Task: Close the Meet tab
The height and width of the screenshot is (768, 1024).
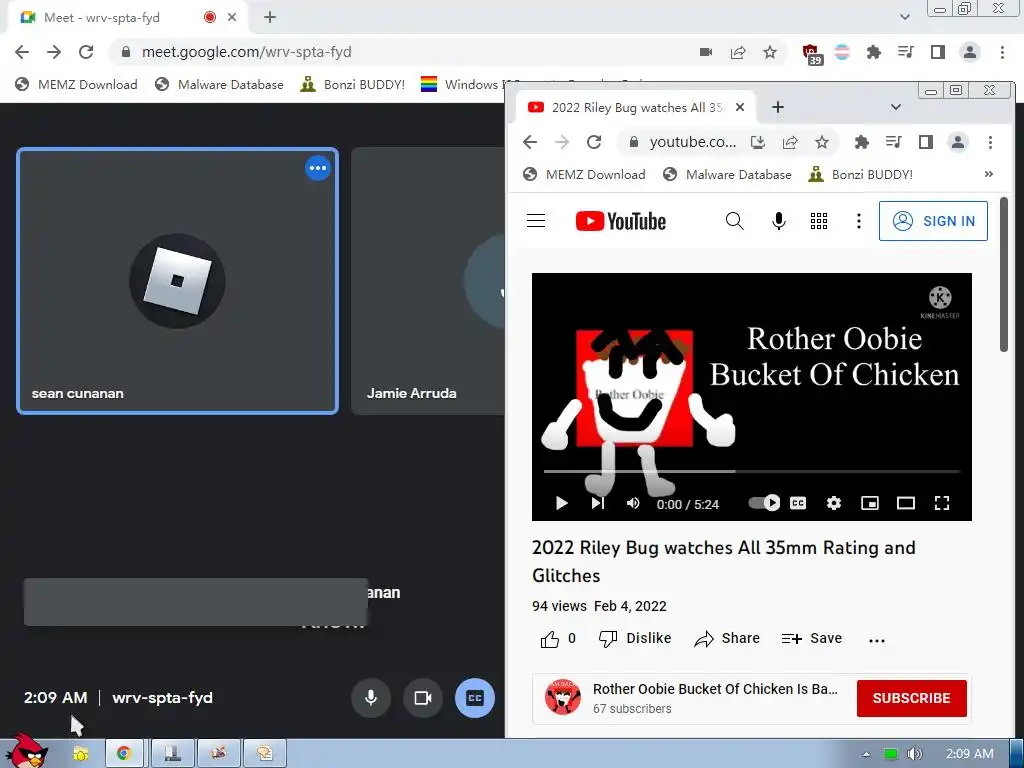Action: tap(232, 18)
